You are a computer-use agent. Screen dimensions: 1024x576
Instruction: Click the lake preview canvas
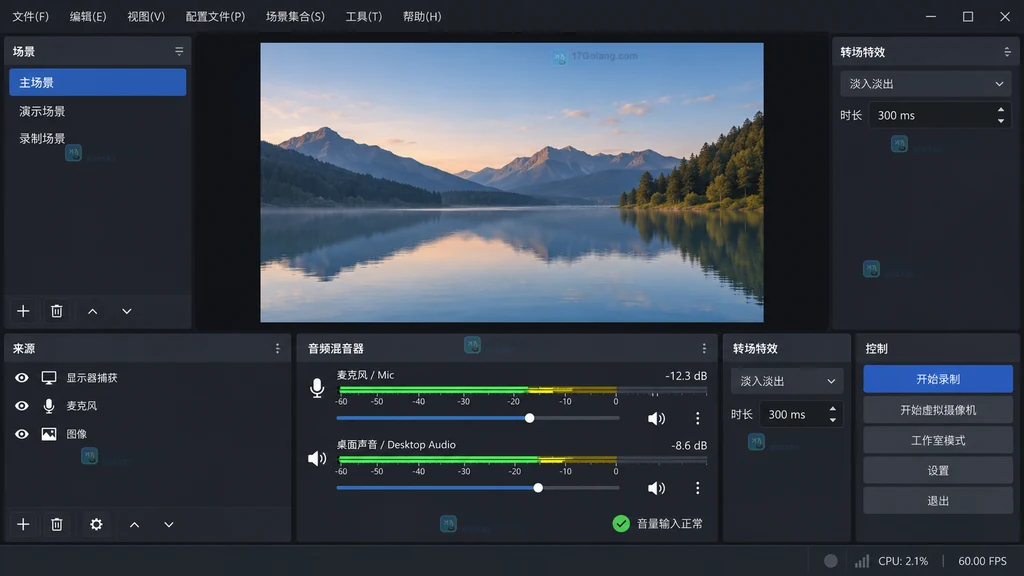(x=512, y=182)
